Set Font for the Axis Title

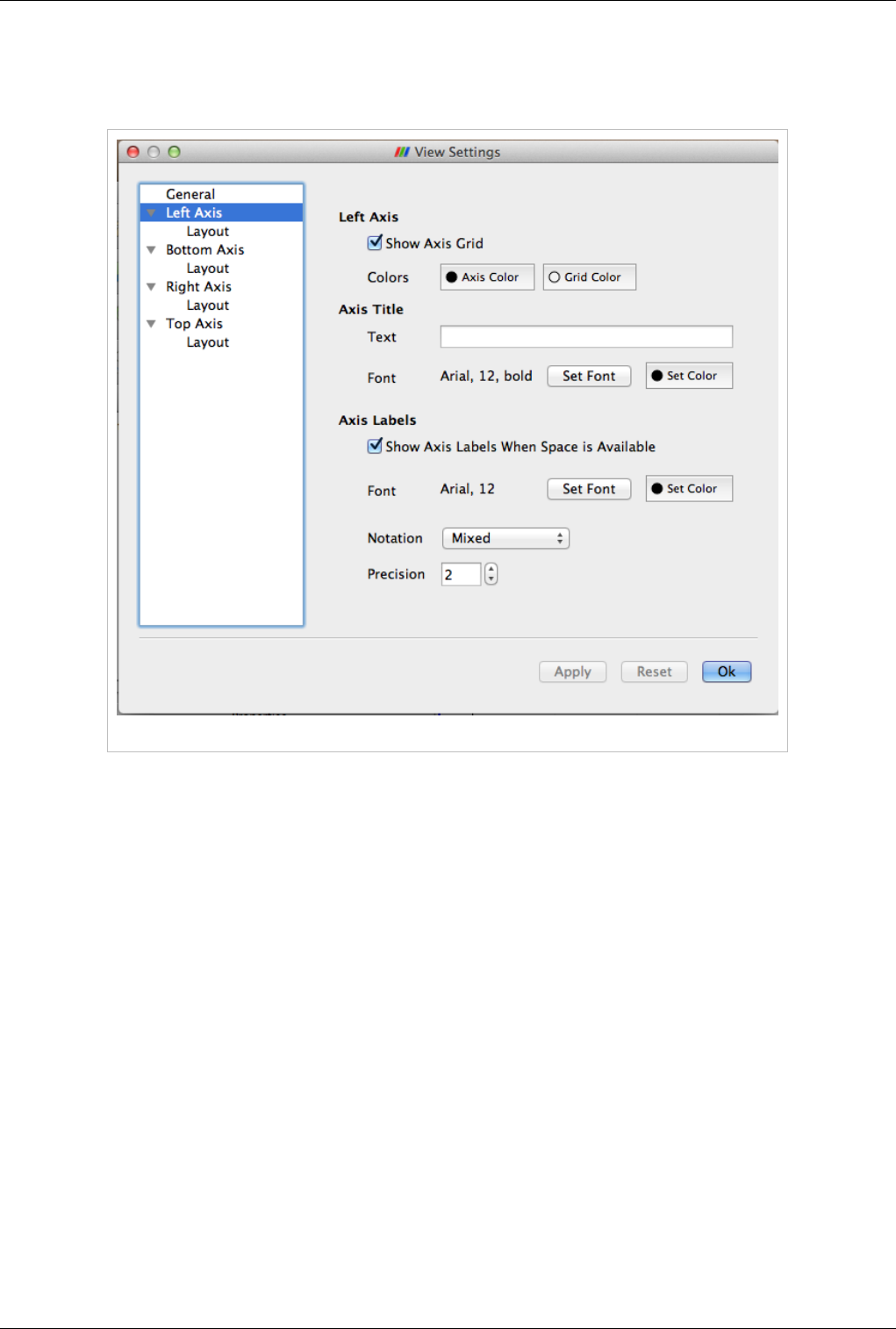pyautogui.click(x=589, y=376)
